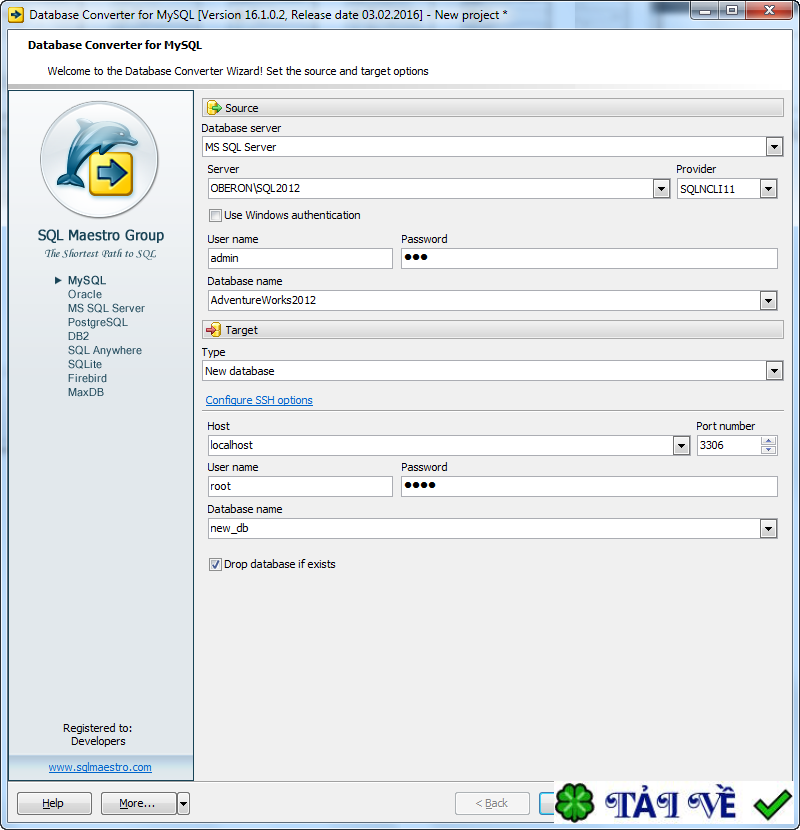Click the Help button
Viewport: 800px width, 830px height.
[x=53, y=803]
